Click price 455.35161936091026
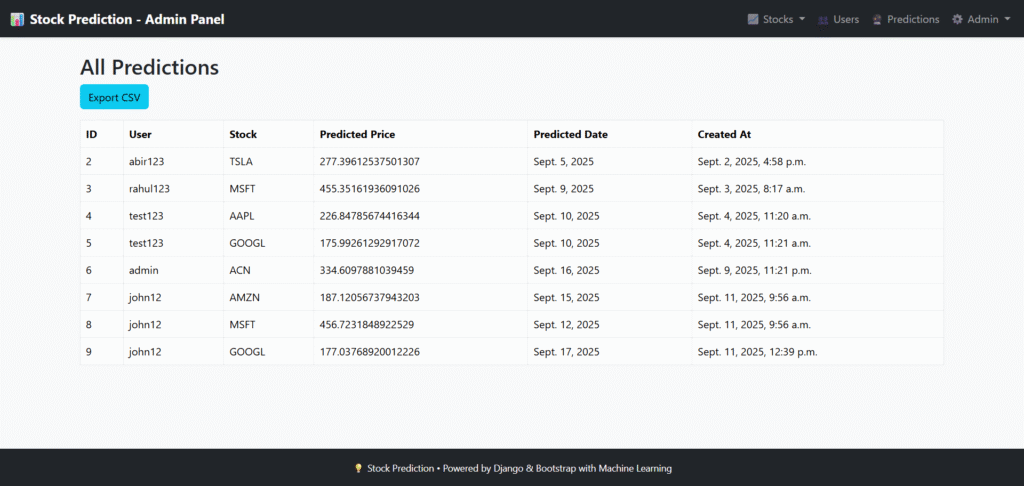 [x=370, y=189]
